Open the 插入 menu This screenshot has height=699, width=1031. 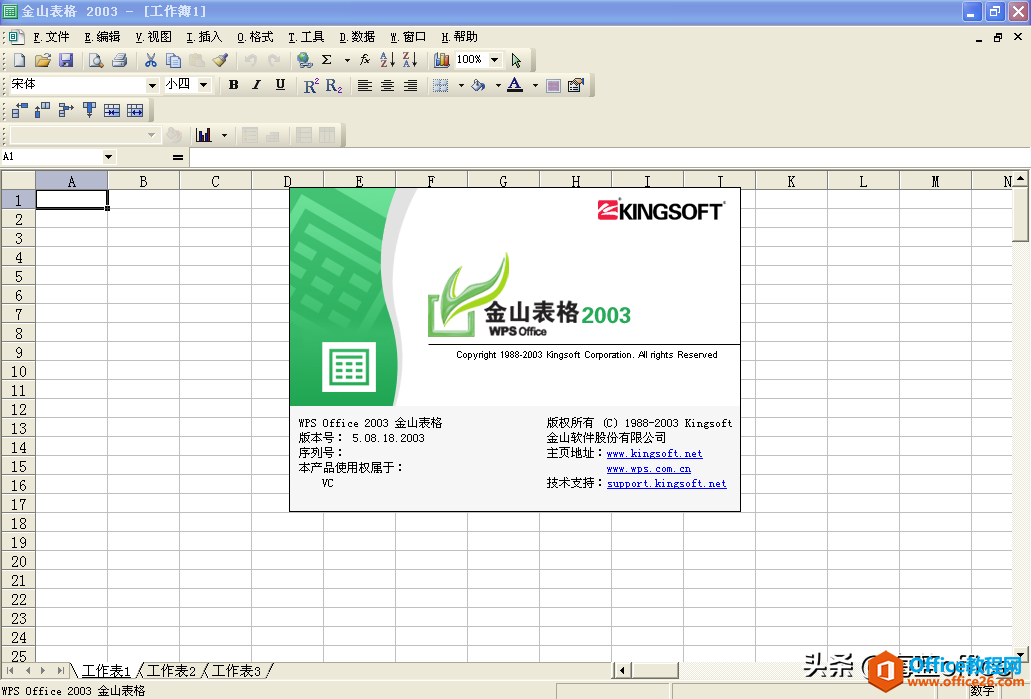click(204, 37)
